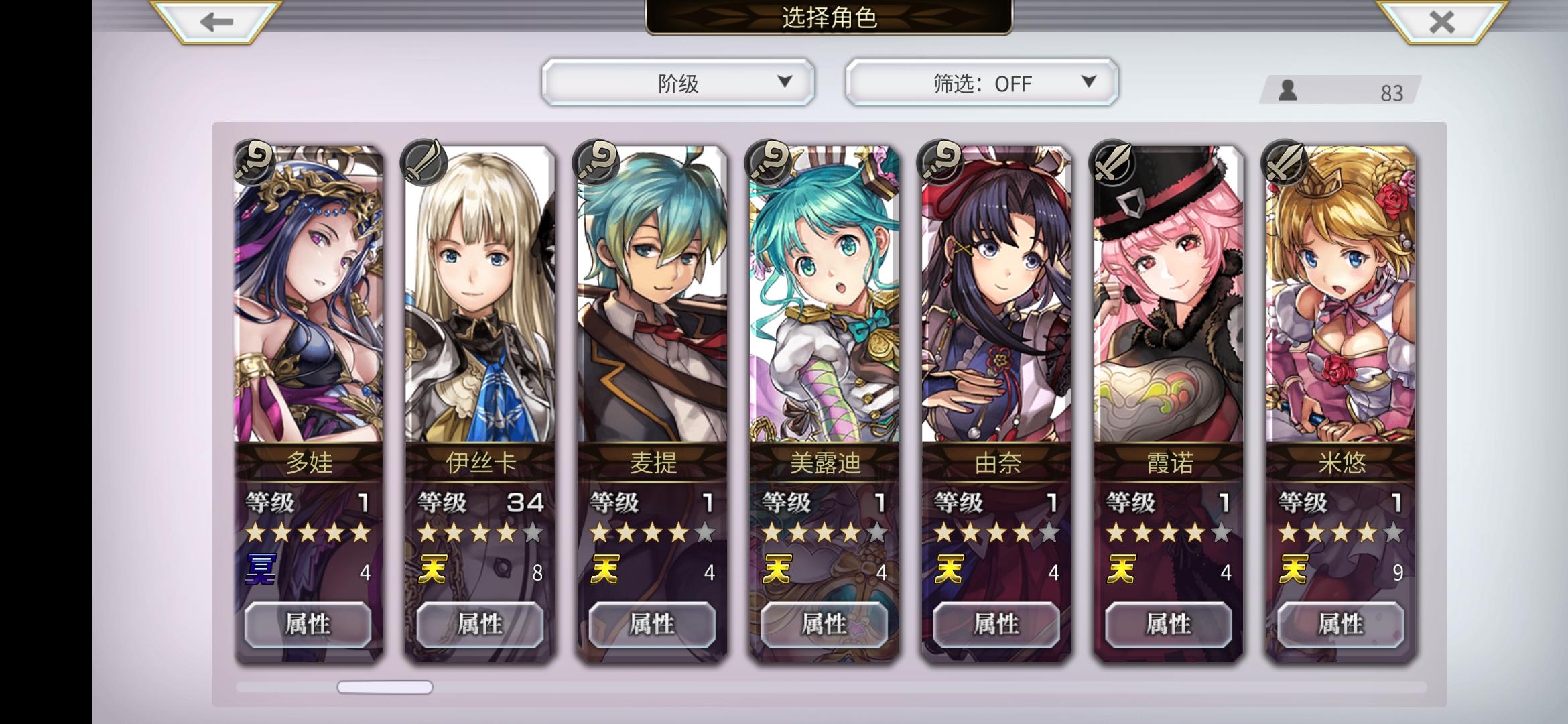Open 属性 for 米悠
Screen dimensions: 1568x724
pyautogui.click(x=1341, y=625)
